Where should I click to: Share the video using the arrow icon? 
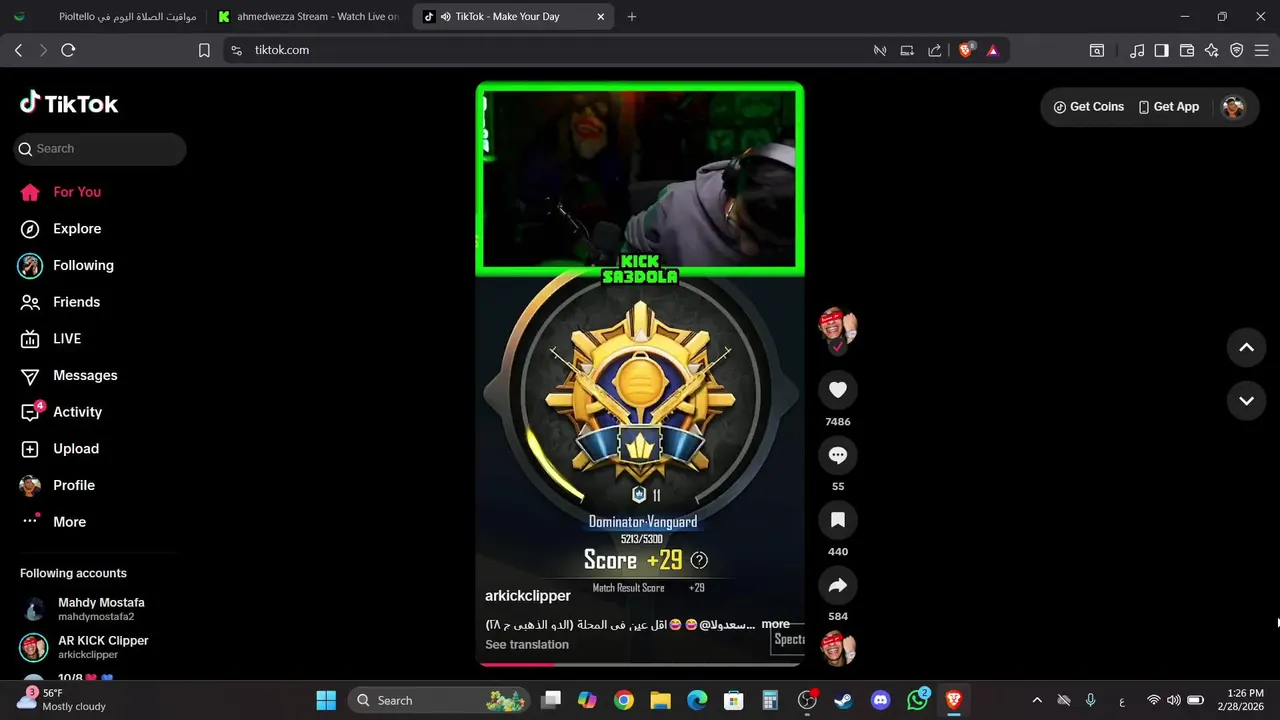(838, 585)
